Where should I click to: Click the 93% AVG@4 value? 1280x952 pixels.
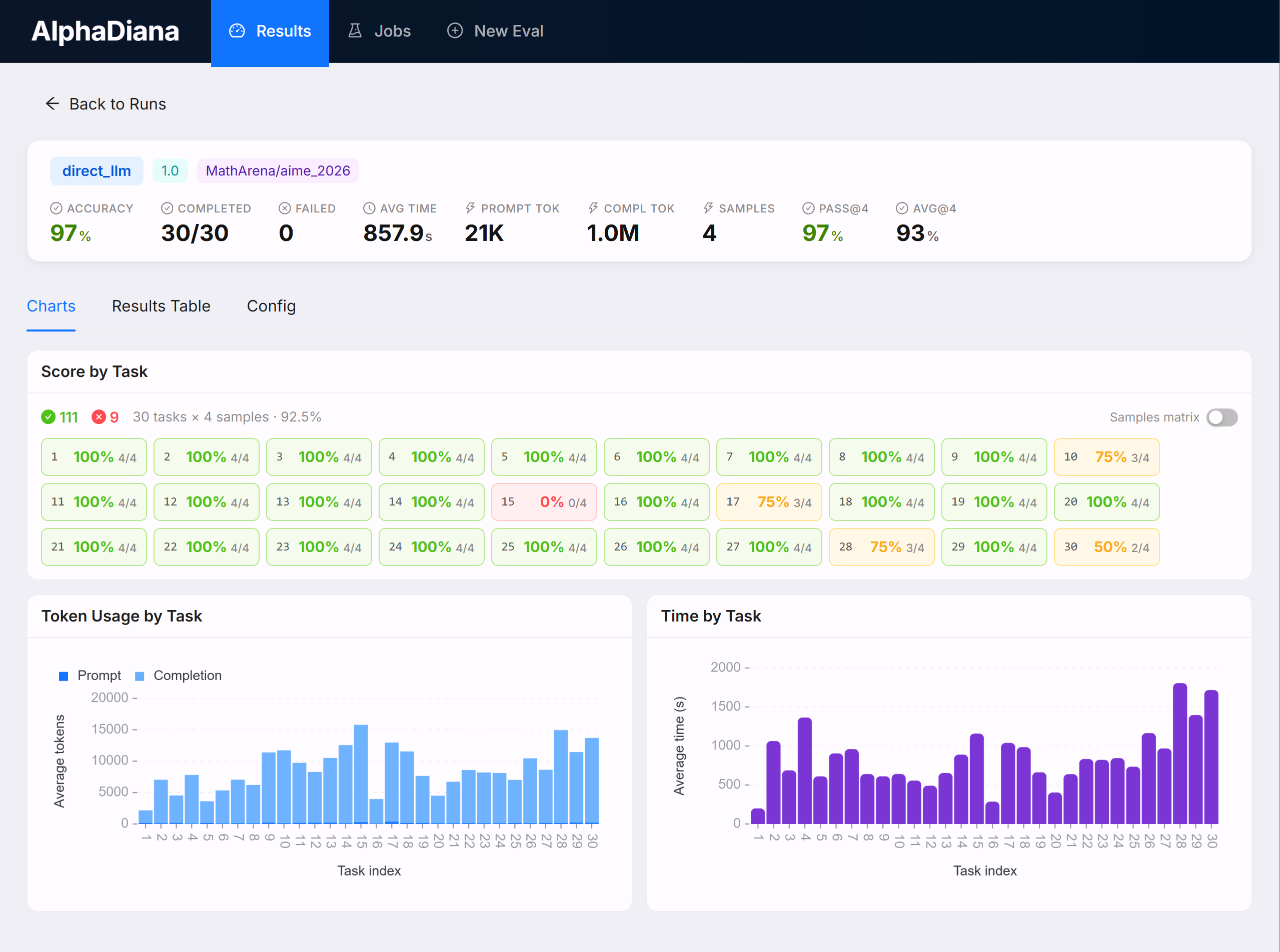click(917, 233)
